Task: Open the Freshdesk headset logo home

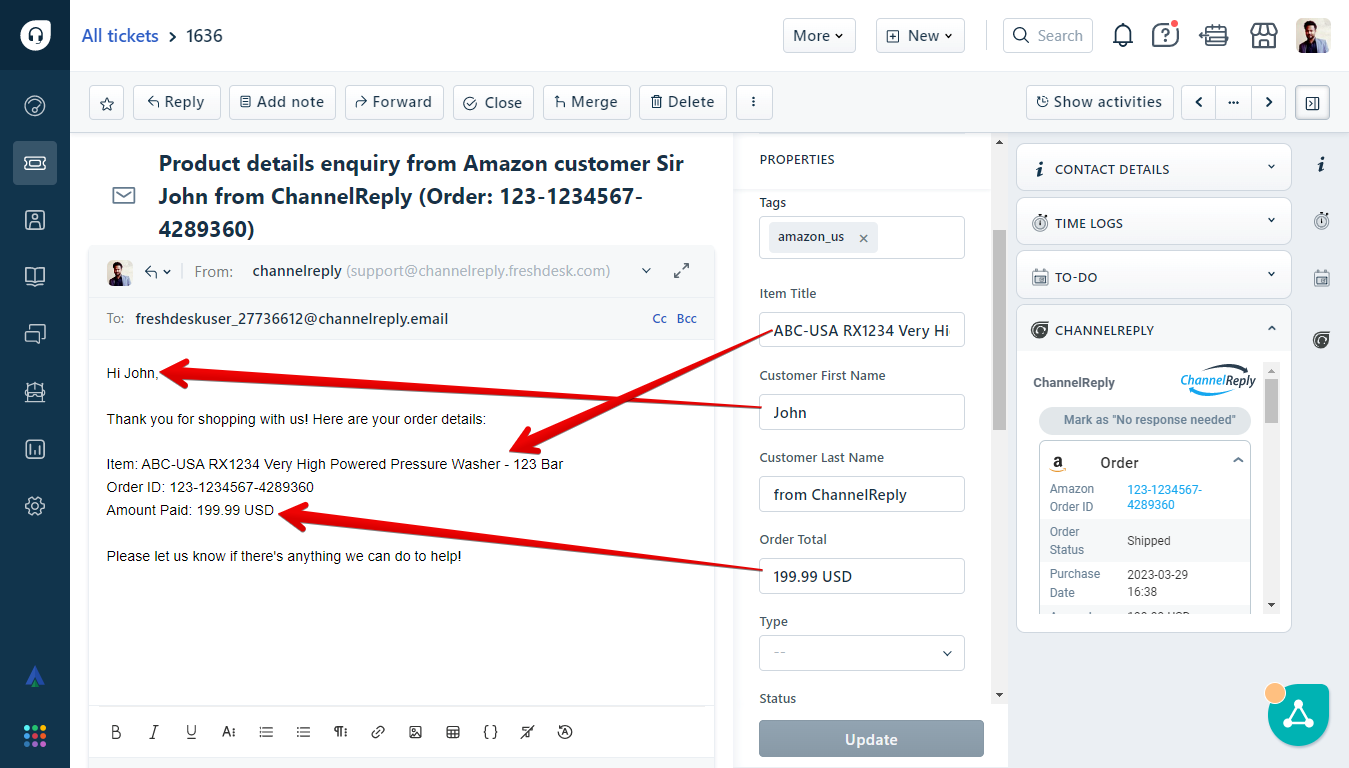Action: (35, 35)
